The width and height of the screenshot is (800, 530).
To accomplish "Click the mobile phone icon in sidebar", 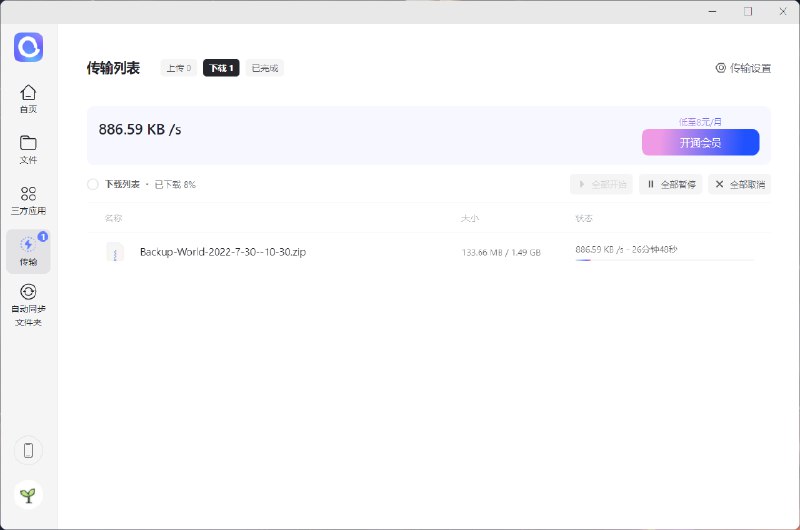I will pyautogui.click(x=28, y=450).
